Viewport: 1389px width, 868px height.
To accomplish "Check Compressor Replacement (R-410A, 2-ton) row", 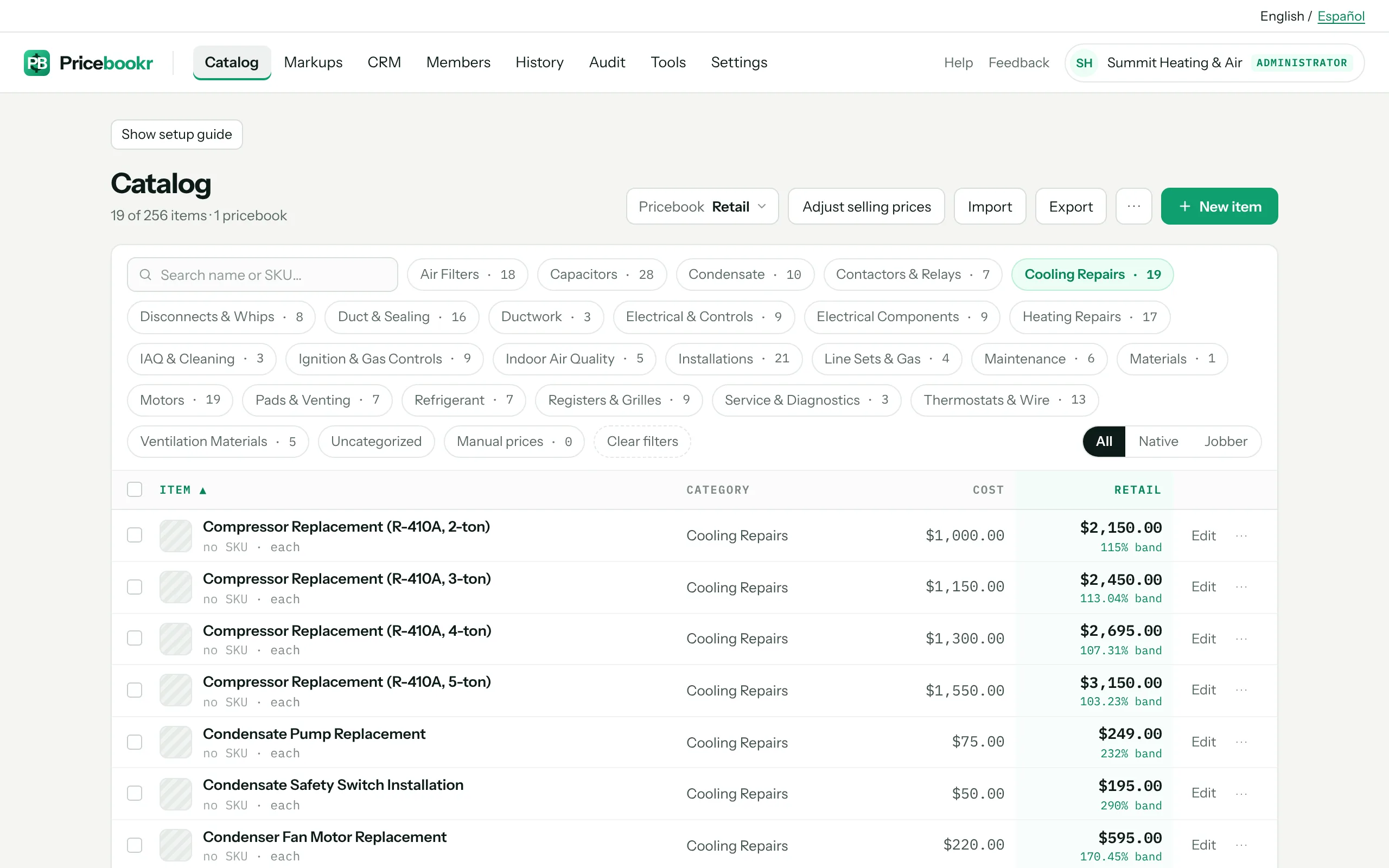I will pyautogui.click(x=135, y=535).
